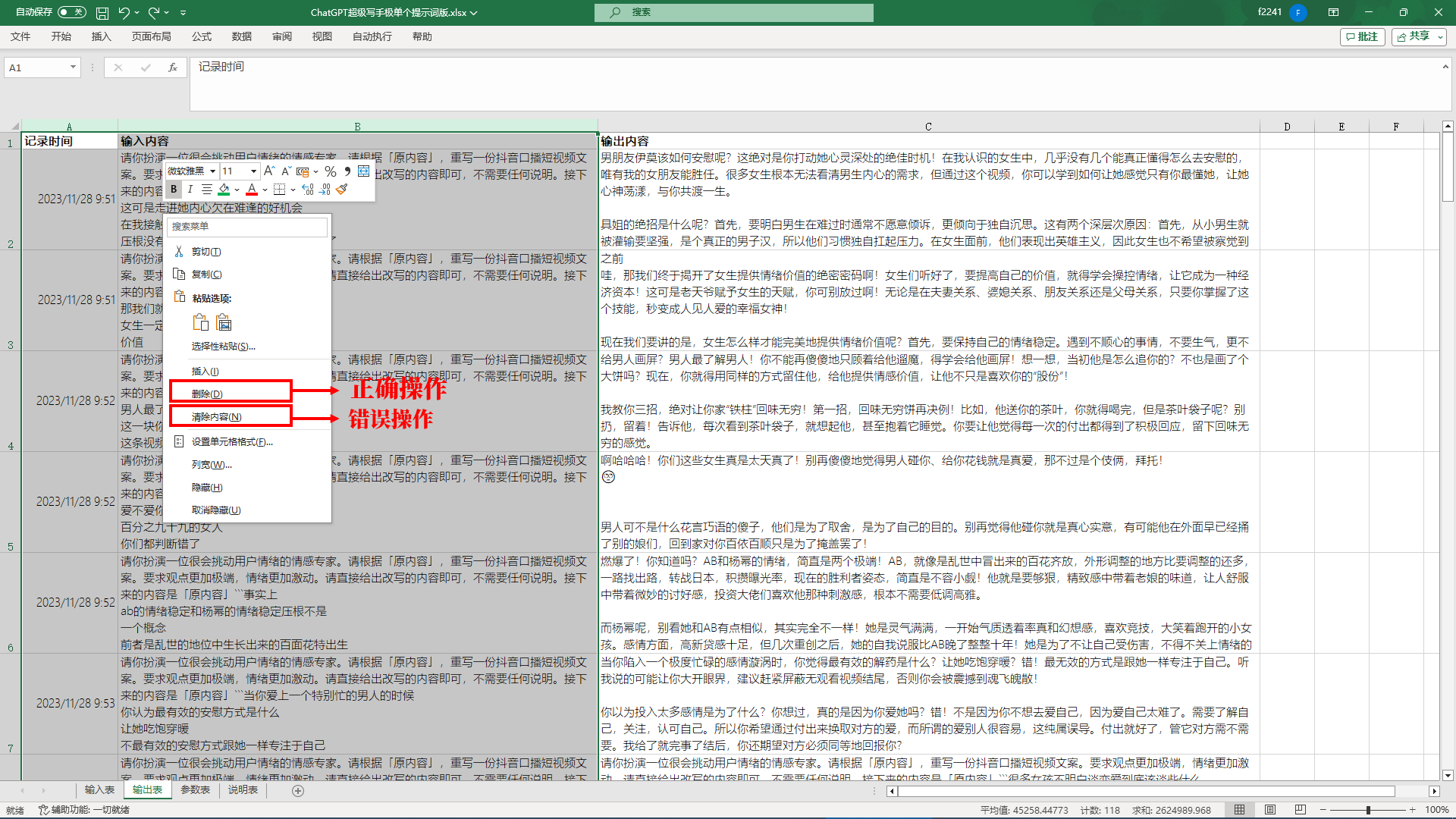Switch to page layout view
This screenshot has width=1456, height=819.
point(1270,810)
